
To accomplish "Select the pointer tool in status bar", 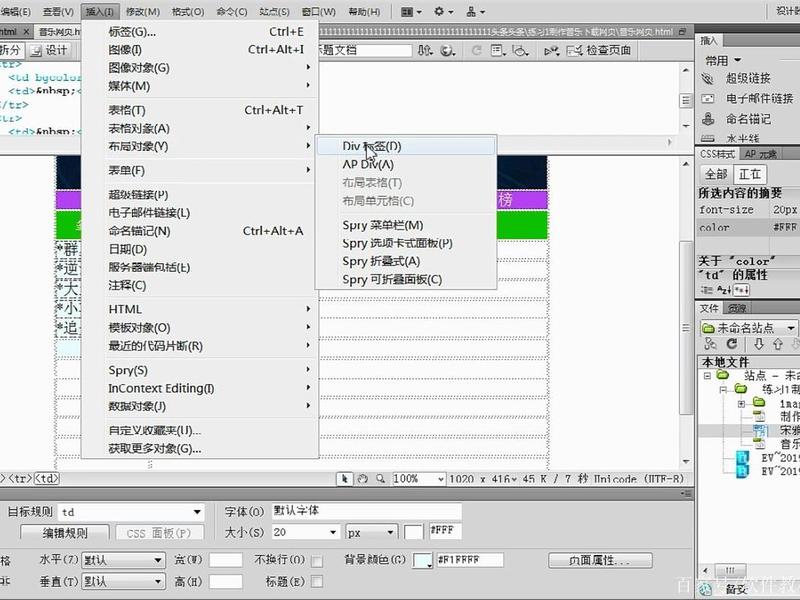I will coord(344,479).
